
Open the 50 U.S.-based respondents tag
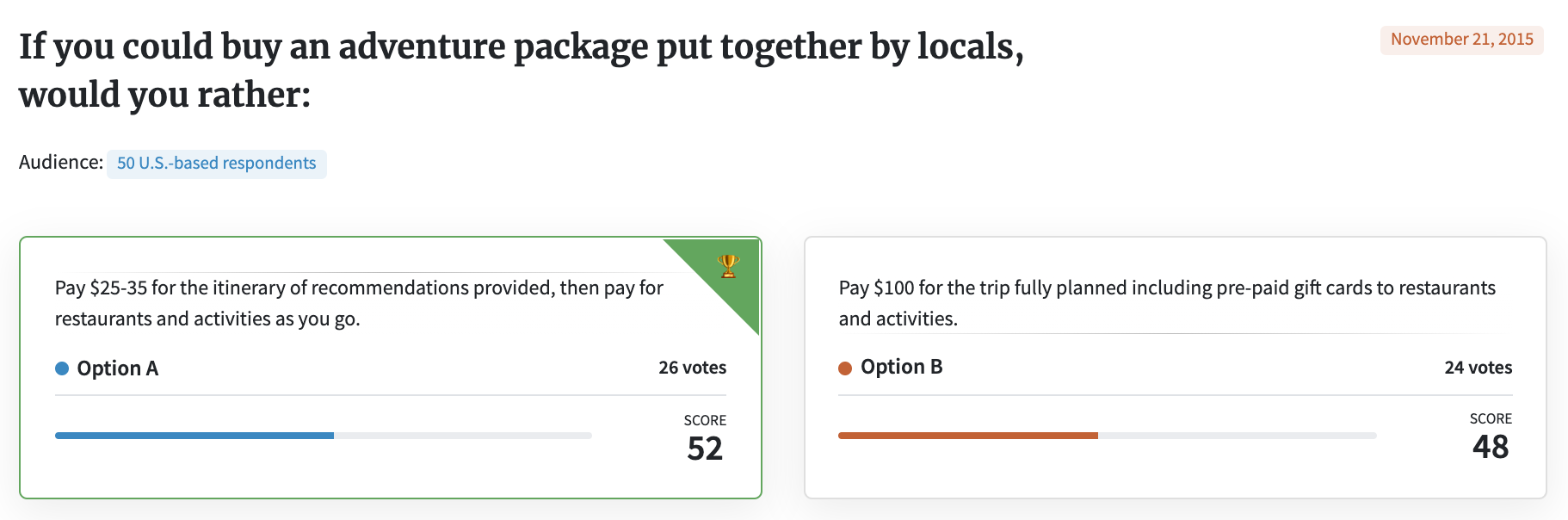(x=217, y=164)
